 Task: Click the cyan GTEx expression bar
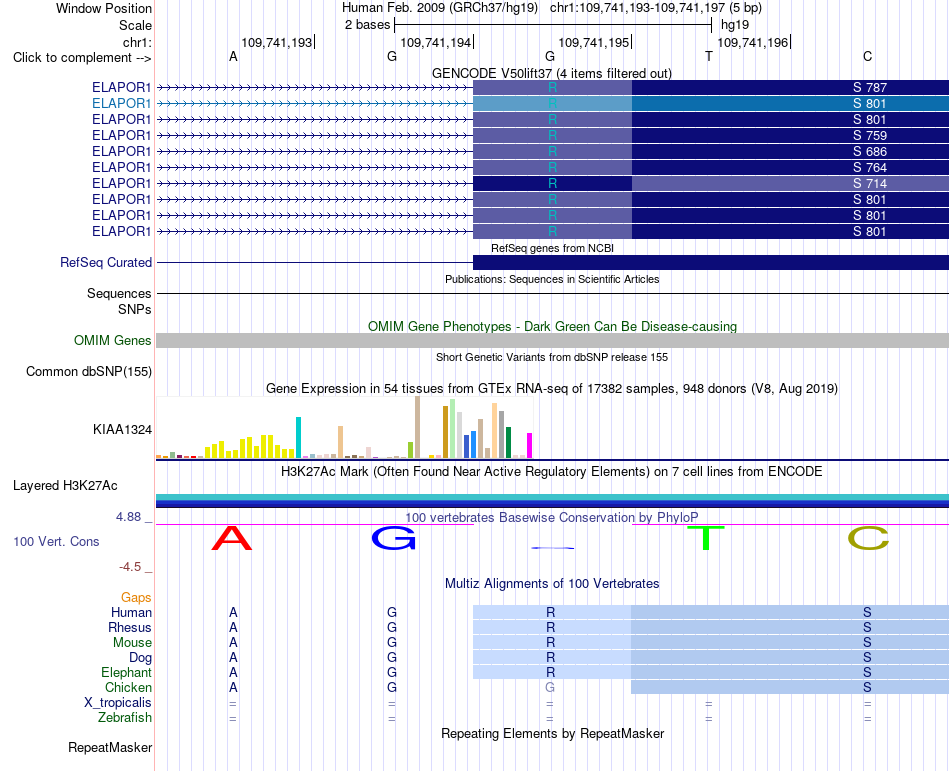(298, 437)
